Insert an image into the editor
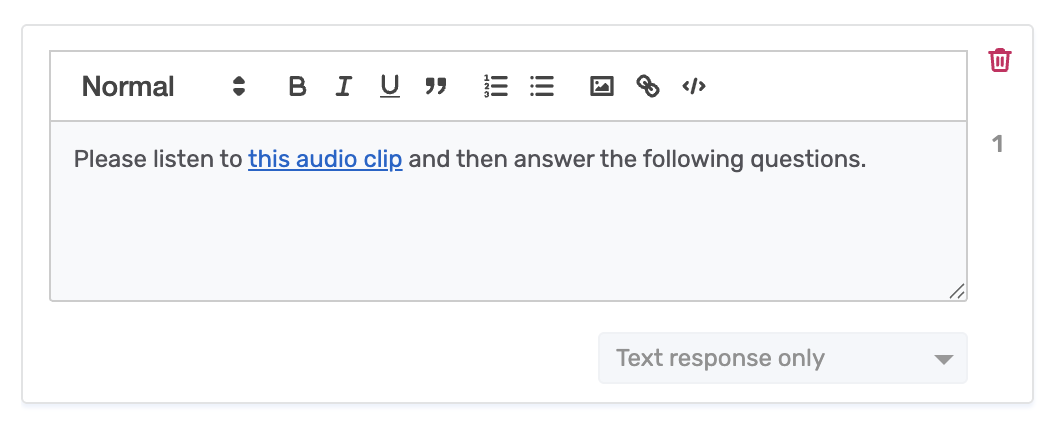Viewport: 1062px width, 430px height. coord(601,87)
